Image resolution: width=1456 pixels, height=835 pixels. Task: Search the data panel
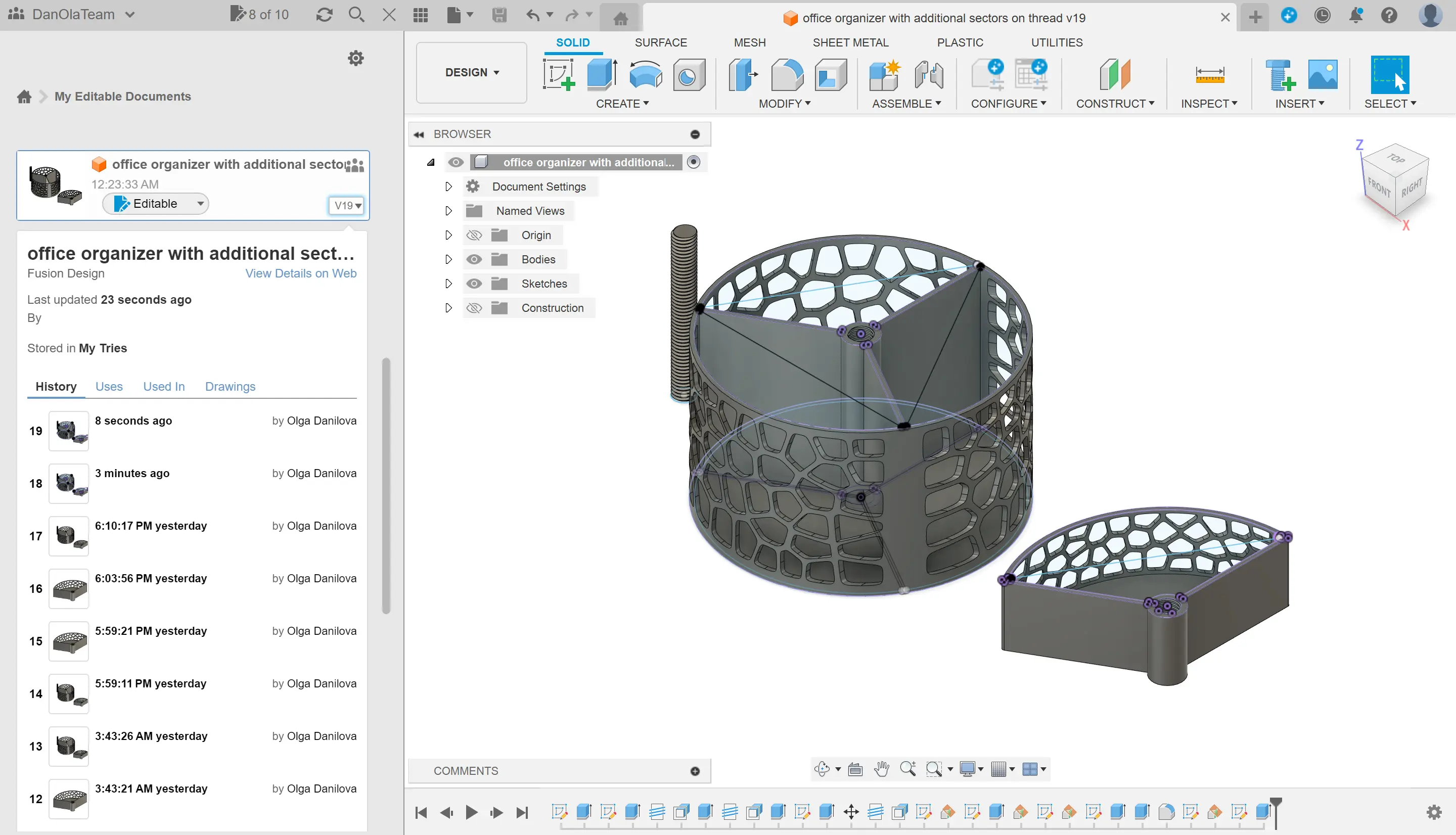[x=357, y=14]
